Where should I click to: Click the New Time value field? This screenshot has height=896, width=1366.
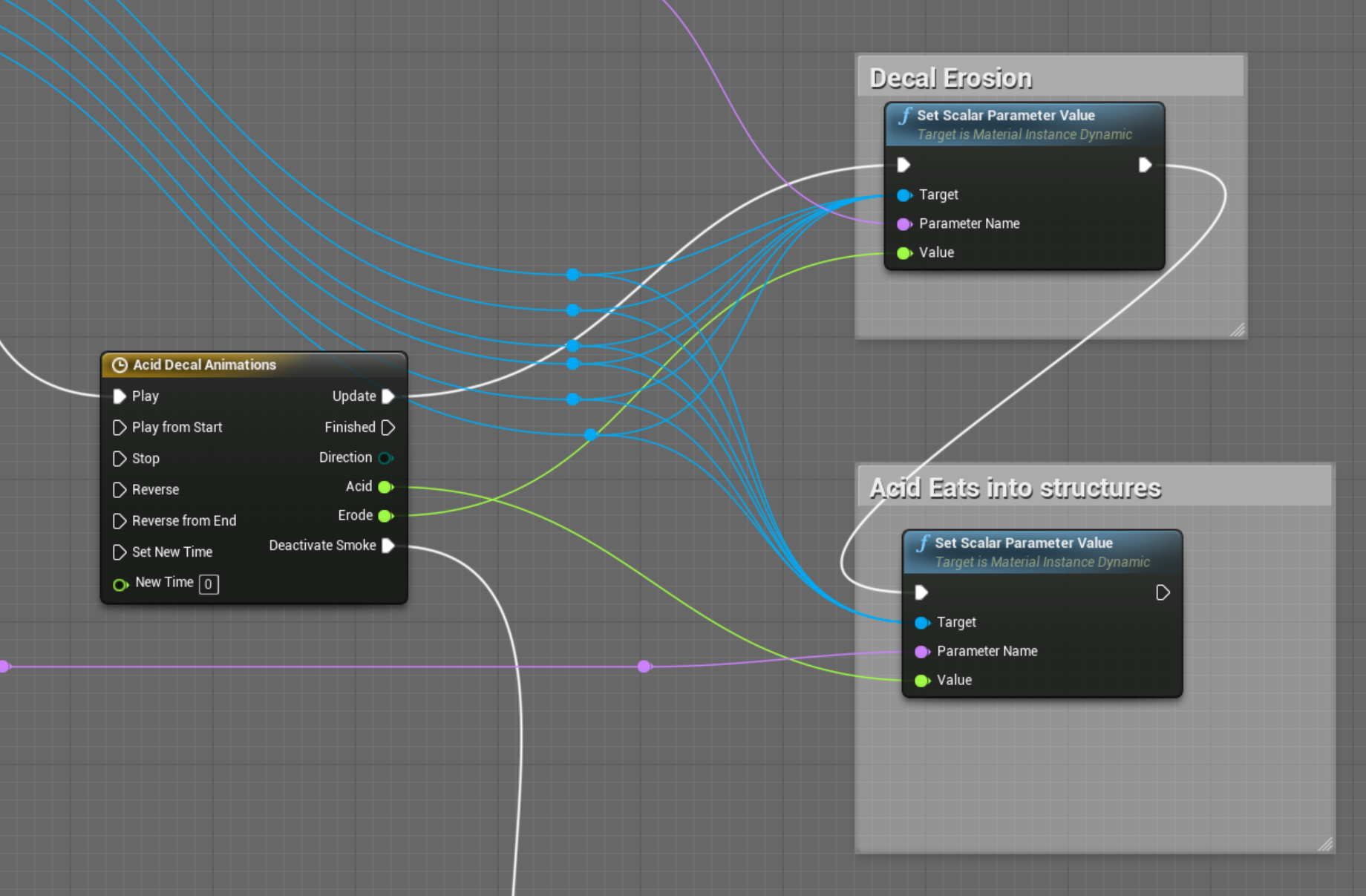pyautogui.click(x=209, y=584)
